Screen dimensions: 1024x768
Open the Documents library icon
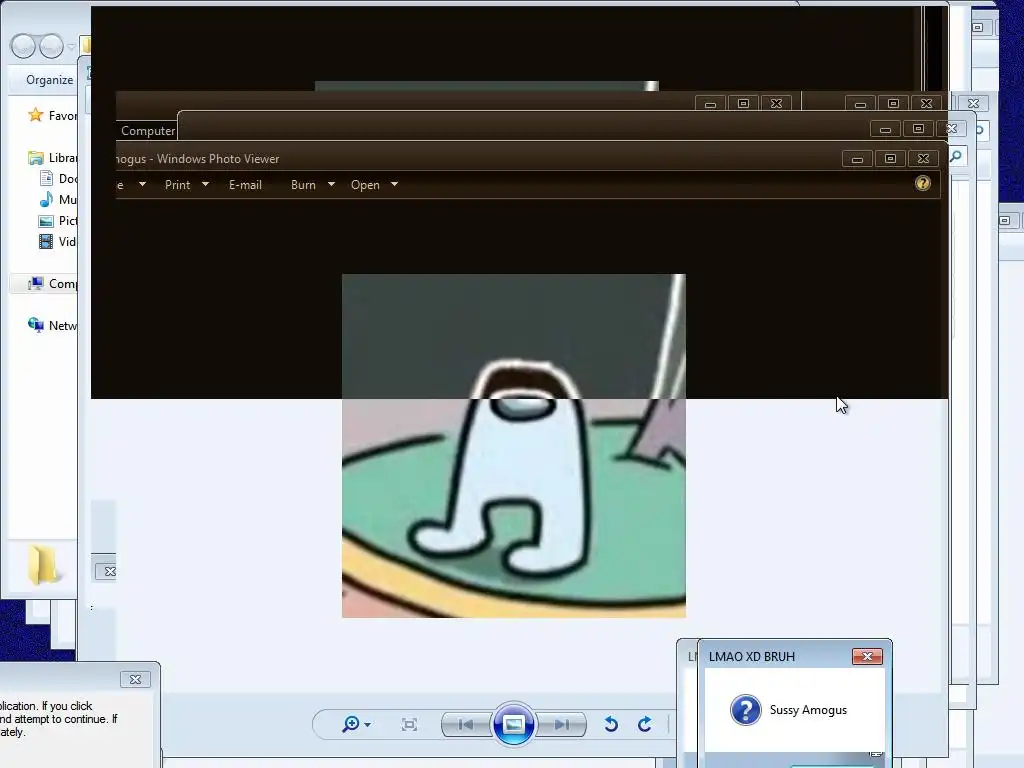[x=46, y=178]
